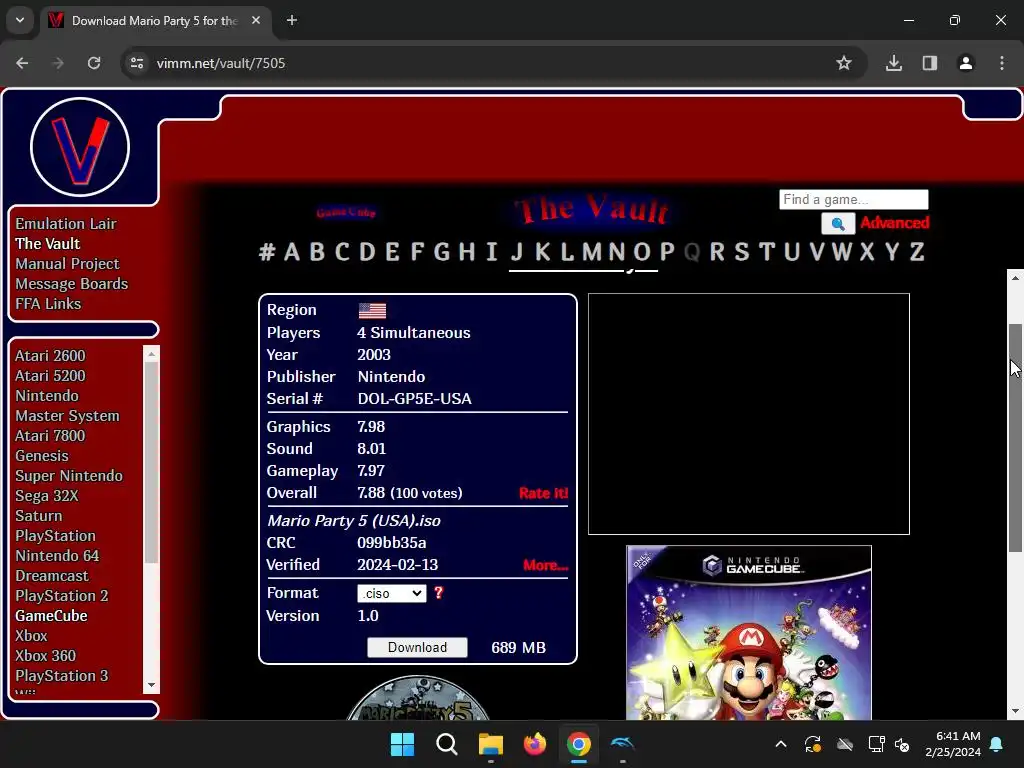
Task: Browse games starting with letter M
Action: pyautogui.click(x=592, y=251)
